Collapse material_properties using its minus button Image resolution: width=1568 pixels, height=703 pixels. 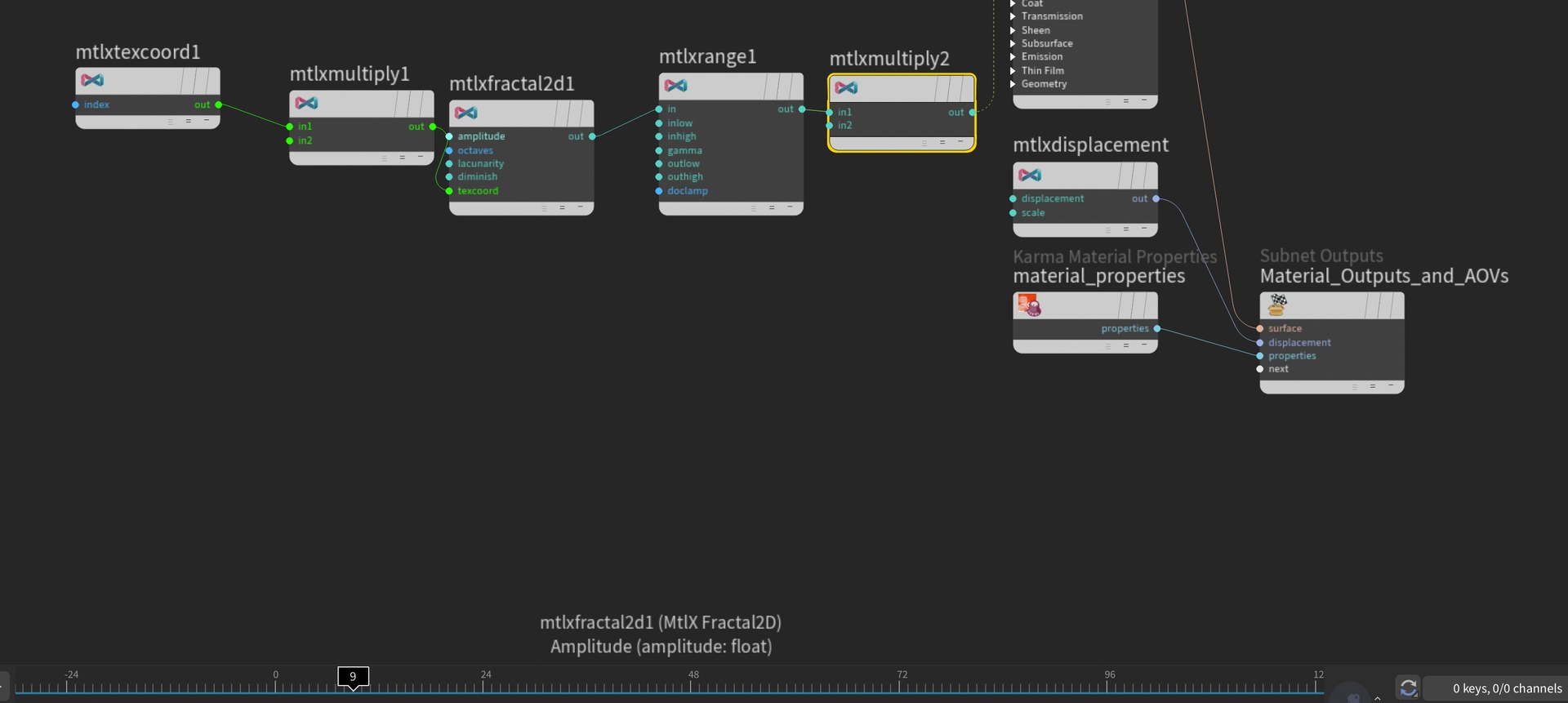1144,345
